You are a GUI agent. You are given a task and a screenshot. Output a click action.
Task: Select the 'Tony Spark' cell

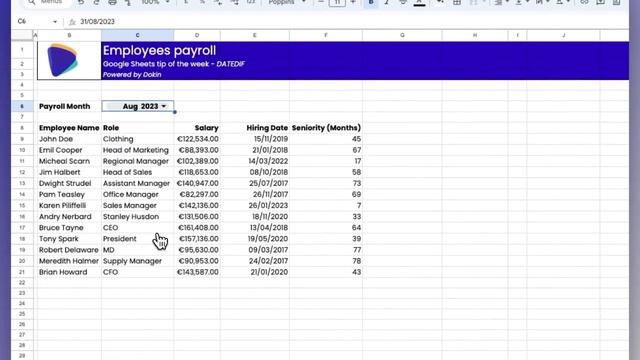pos(69,238)
